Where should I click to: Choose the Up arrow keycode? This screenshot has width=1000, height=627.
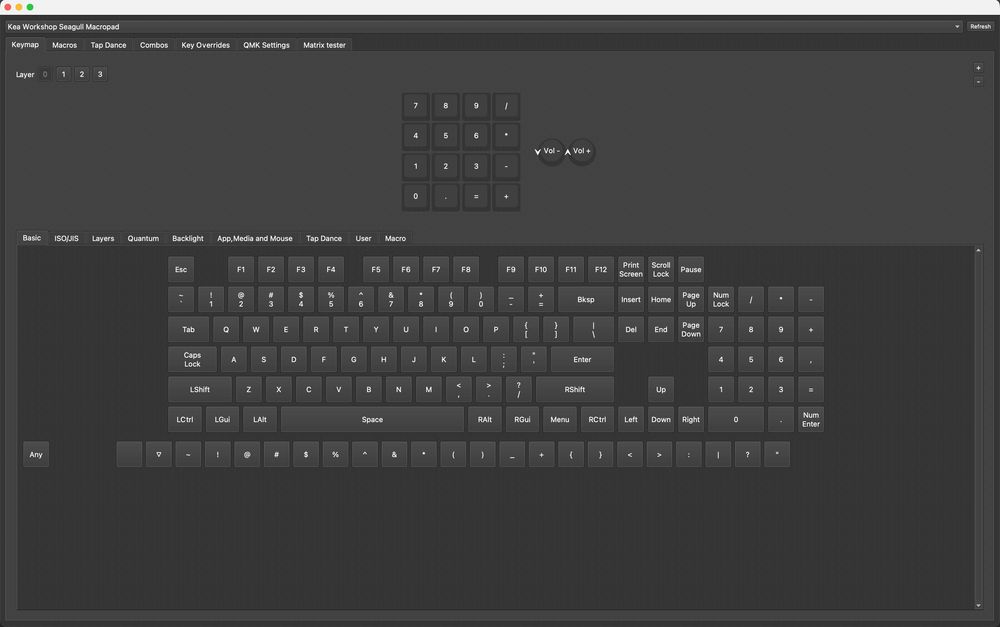661,390
